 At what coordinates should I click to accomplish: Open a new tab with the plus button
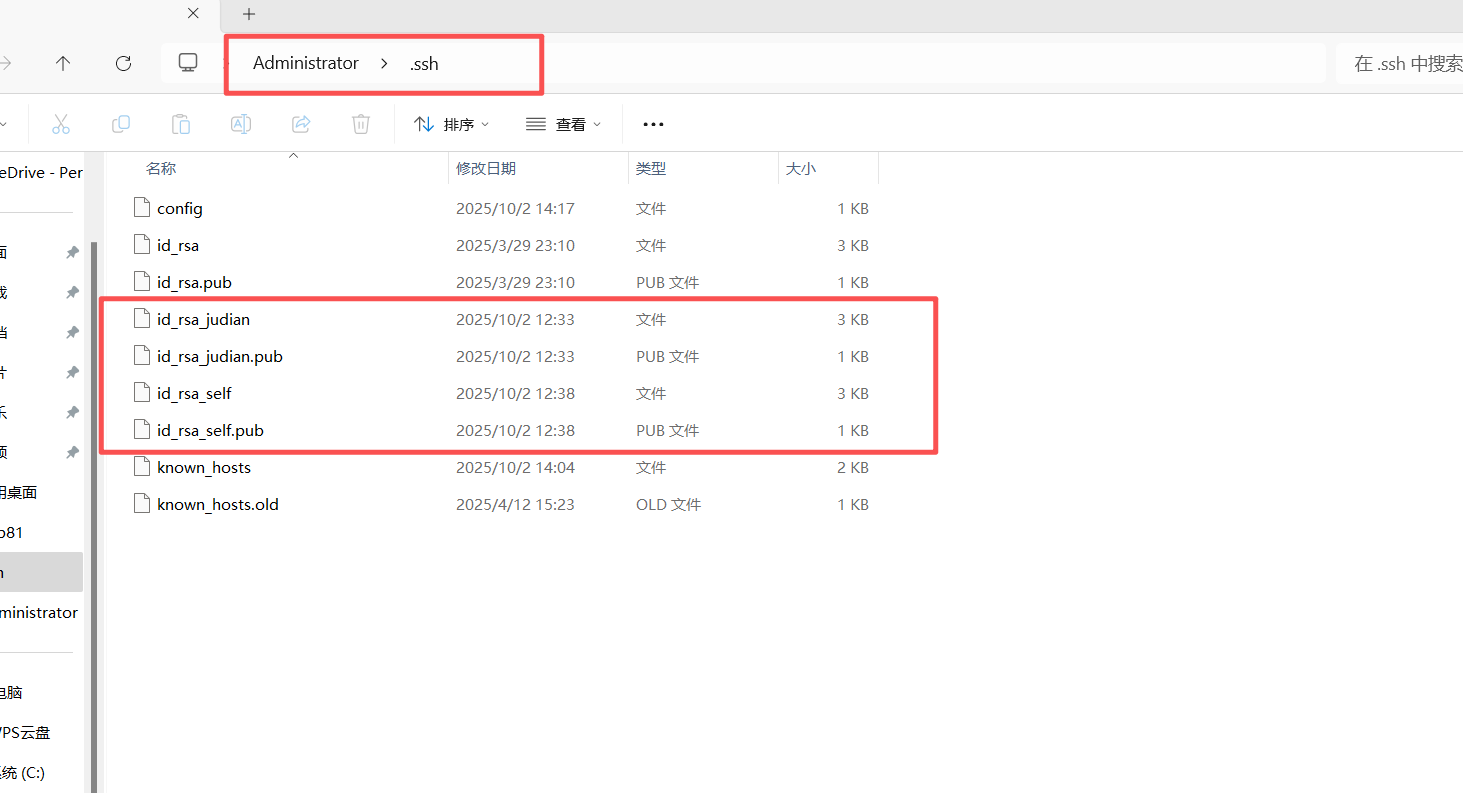249,14
